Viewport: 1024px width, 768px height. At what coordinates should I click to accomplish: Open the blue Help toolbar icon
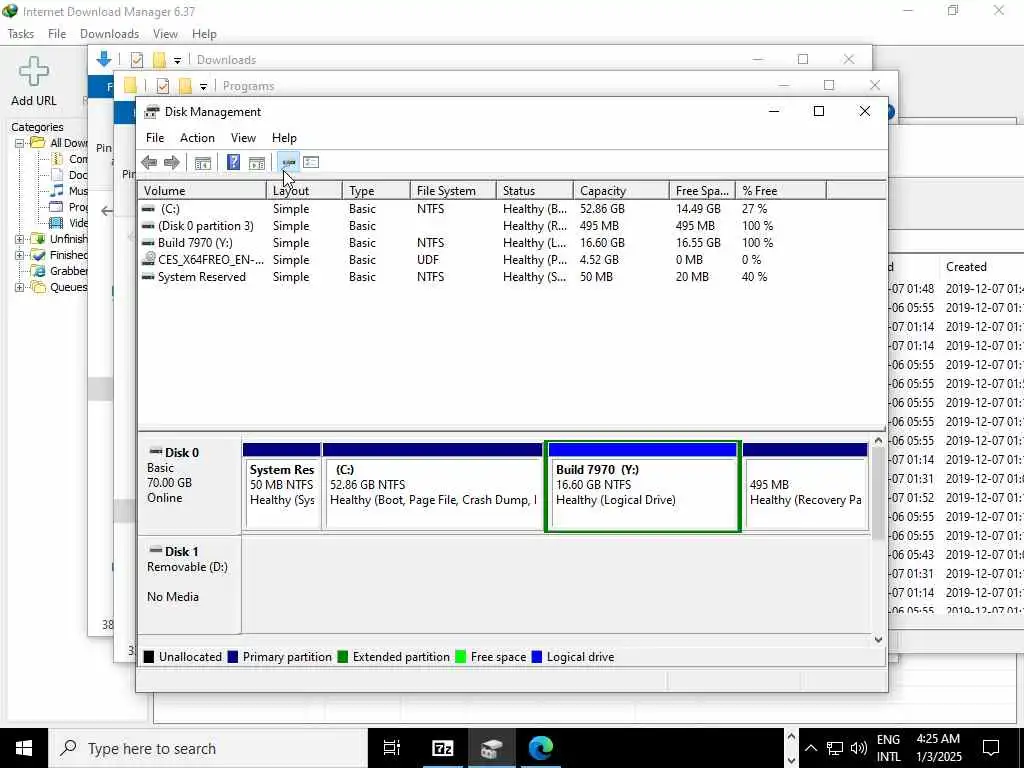coord(233,163)
